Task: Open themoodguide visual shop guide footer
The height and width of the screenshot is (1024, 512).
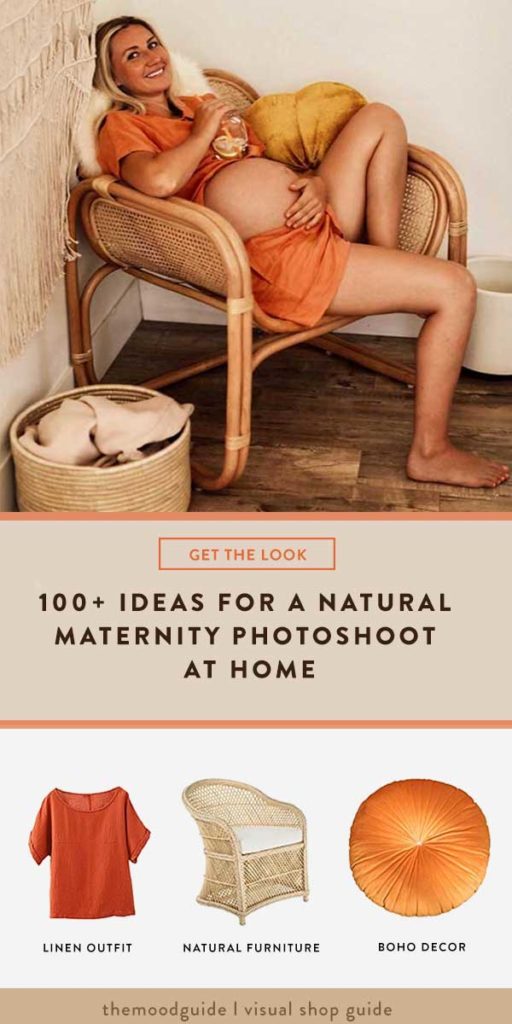Action: pyautogui.click(x=247, y=1008)
